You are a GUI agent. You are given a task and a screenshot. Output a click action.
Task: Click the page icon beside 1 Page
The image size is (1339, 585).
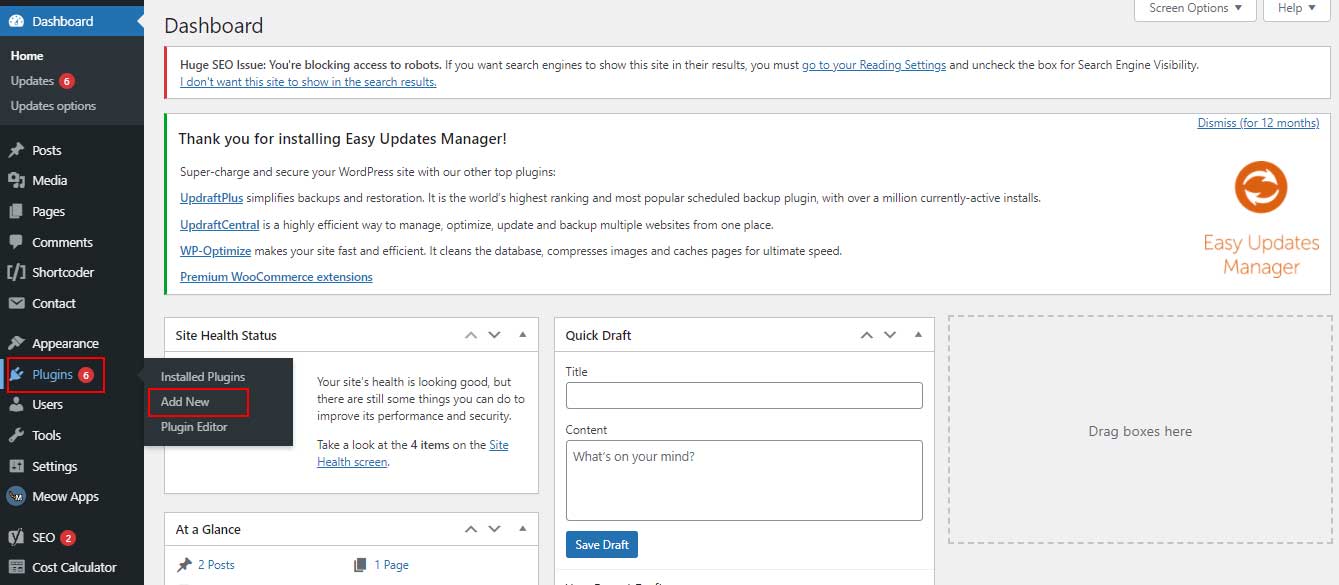click(x=361, y=565)
